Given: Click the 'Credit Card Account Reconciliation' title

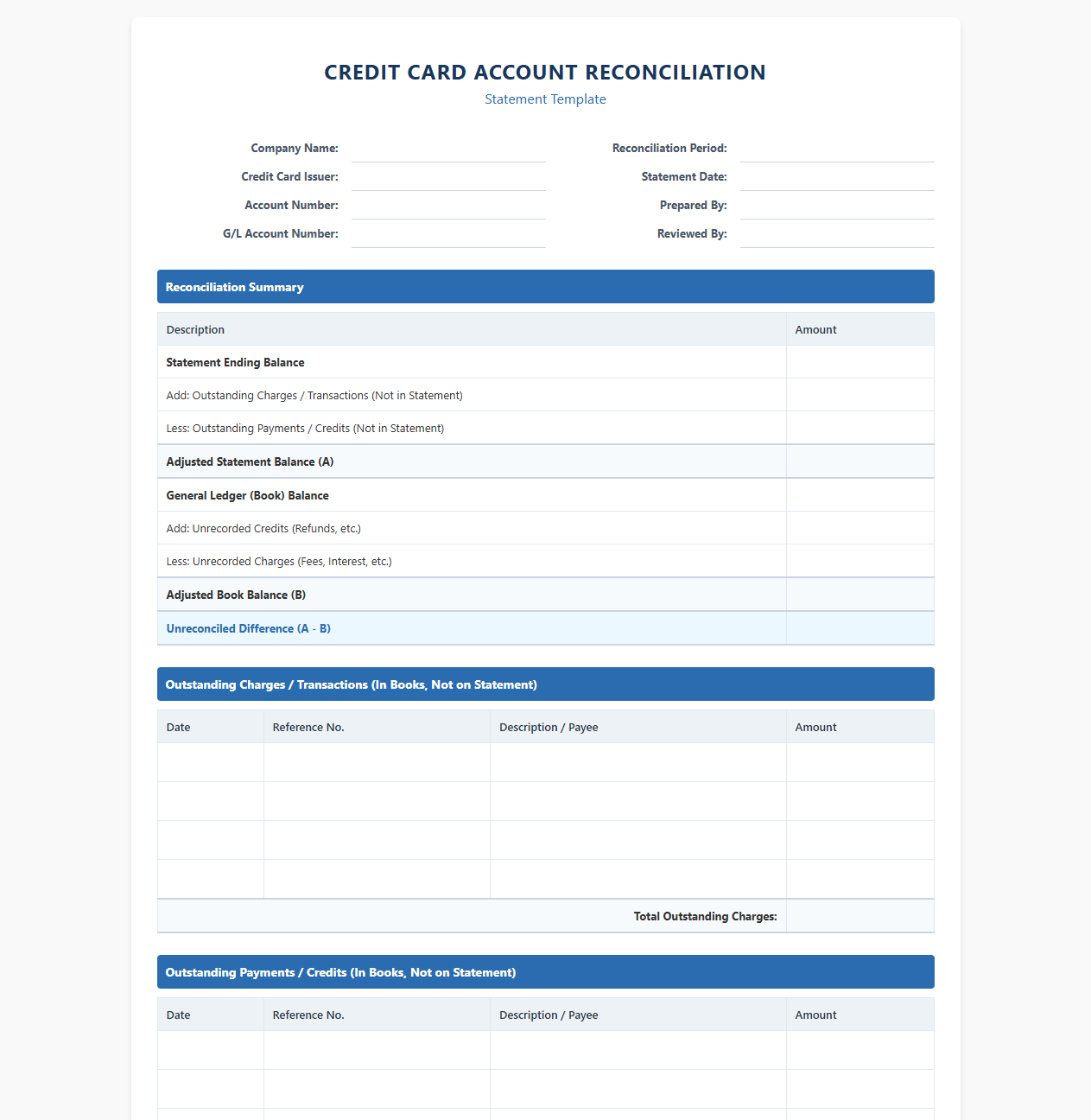Looking at the screenshot, I should click(545, 73).
